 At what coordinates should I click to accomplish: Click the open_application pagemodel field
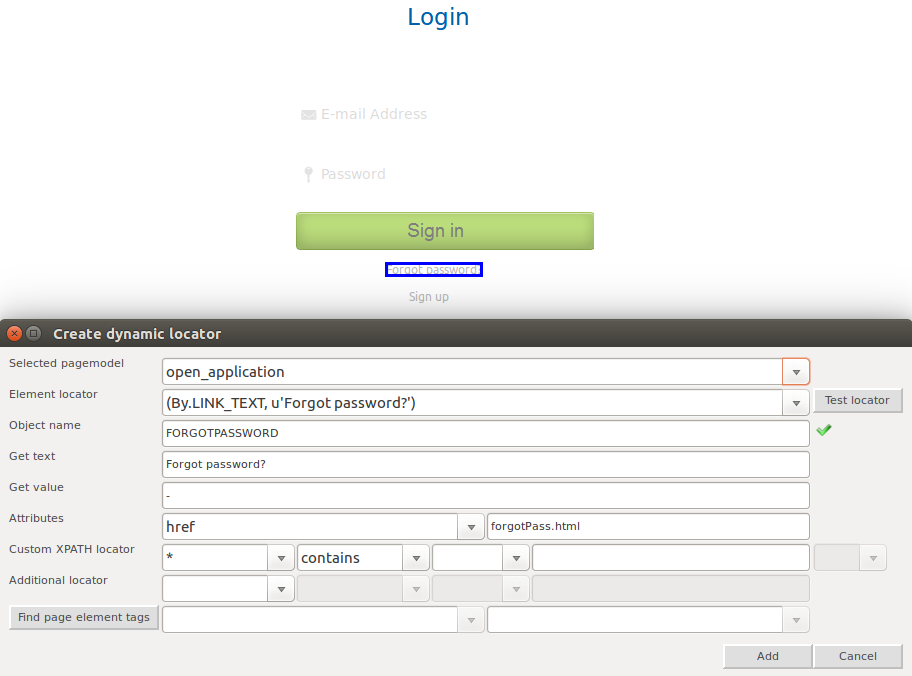(472, 372)
